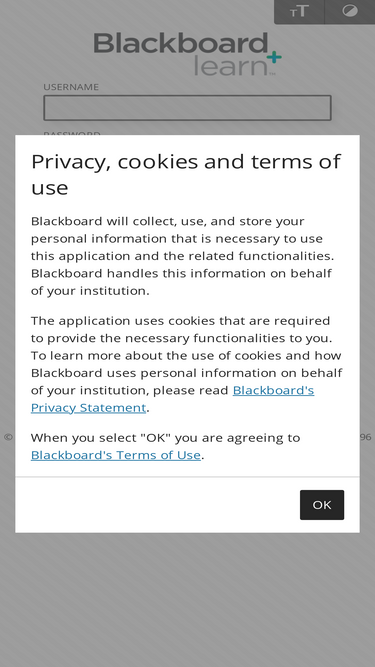Click the partially hidden PASSWORD label
The height and width of the screenshot is (667, 375).
pyautogui.click(x=72, y=133)
